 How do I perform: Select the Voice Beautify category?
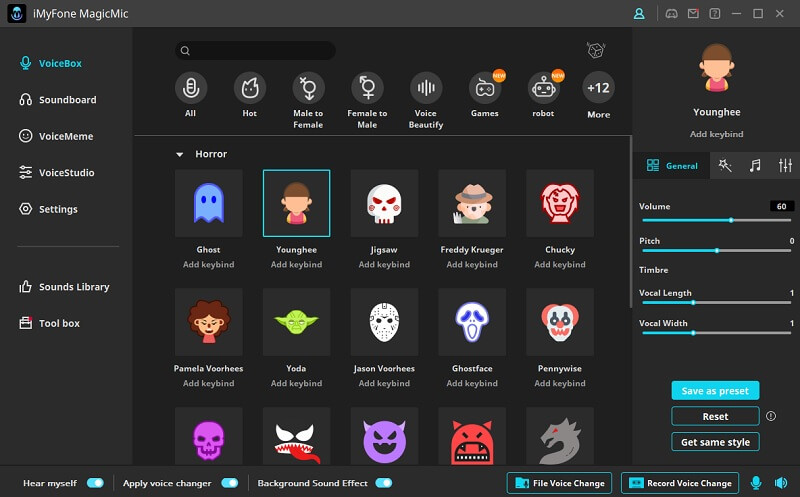click(x=426, y=88)
